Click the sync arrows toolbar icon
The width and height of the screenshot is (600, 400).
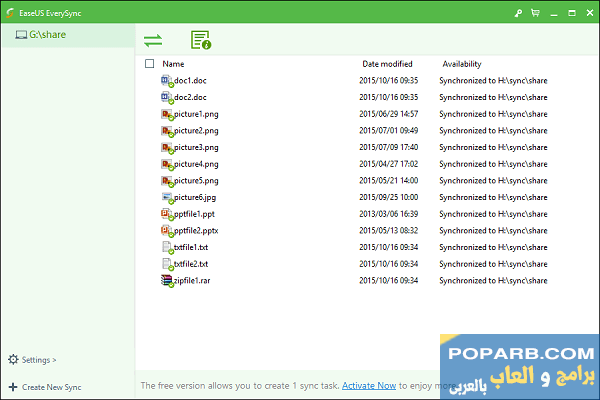[153, 40]
